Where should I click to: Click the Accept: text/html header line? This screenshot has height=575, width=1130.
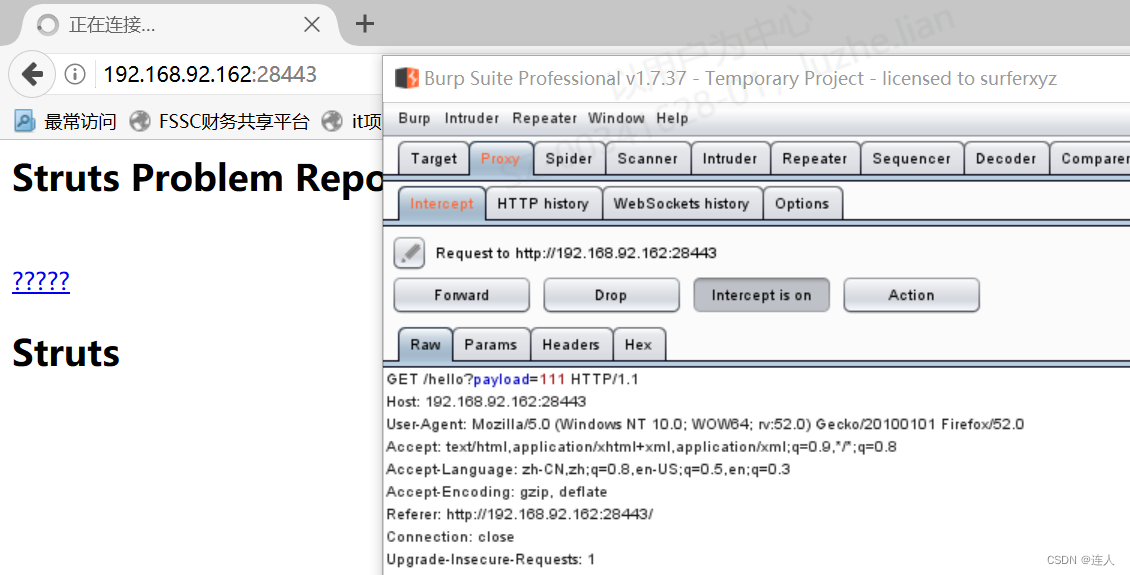641,447
